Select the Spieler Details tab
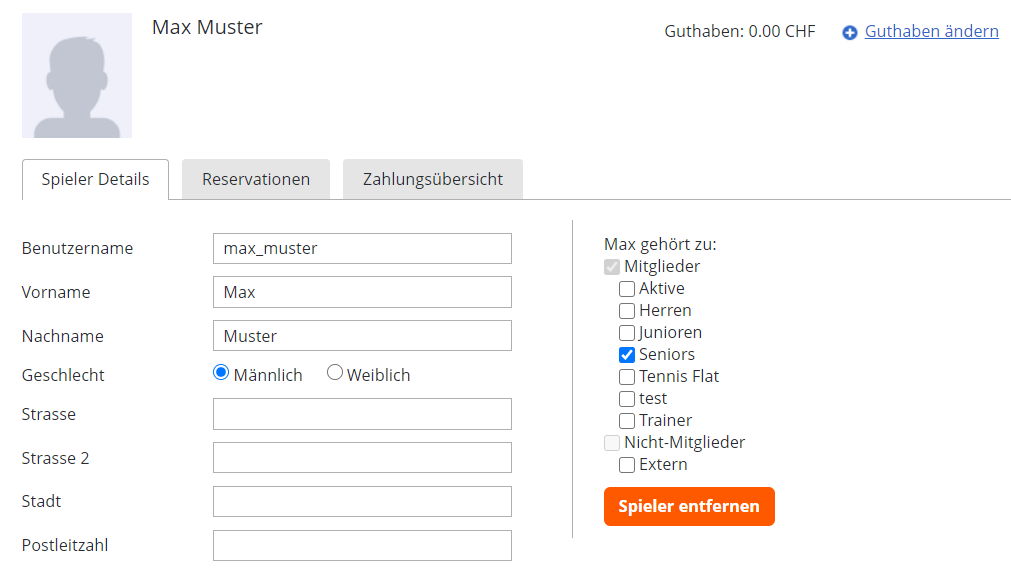Viewport: 1011px width, 568px height. [x=95, y=179]
